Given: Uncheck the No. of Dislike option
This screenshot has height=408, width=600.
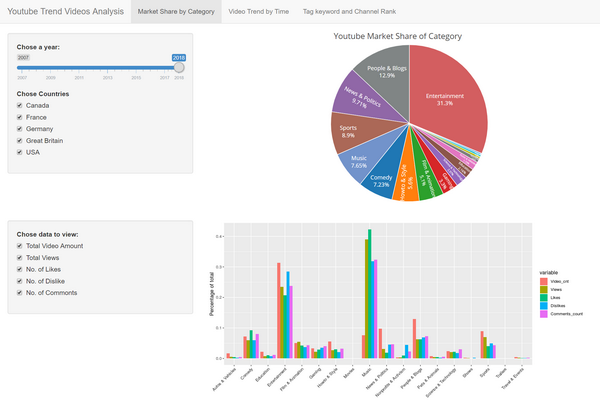Looking at the screenshot, I should point(19,281).
